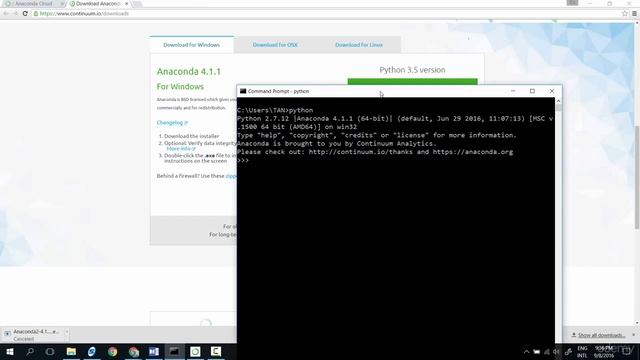Click the green Python 3.5 download button
The width and height of the screenshot is (640, 360).
pyautogui.click(x=412, y=81)
